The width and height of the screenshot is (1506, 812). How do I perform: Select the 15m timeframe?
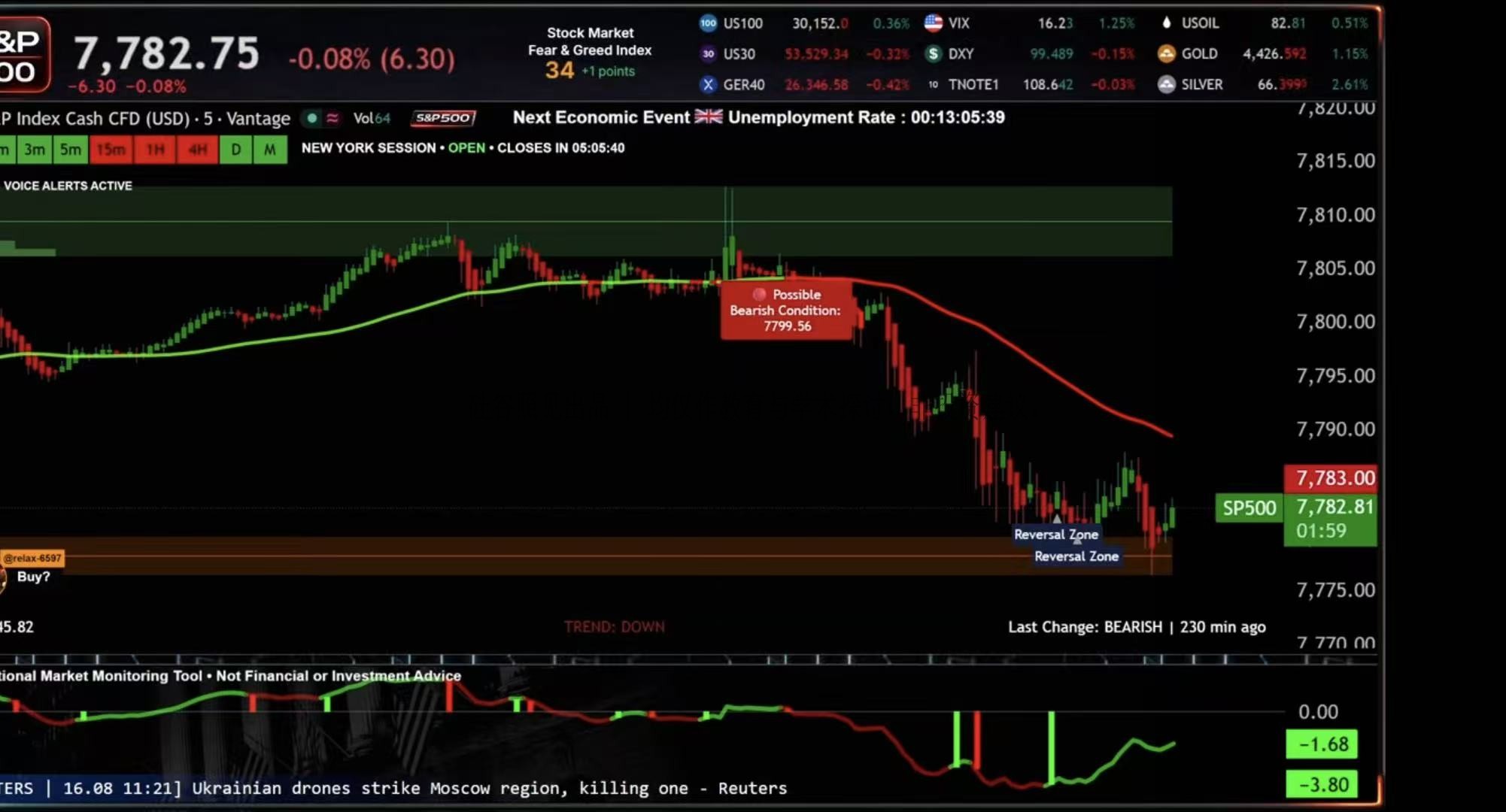111,150
